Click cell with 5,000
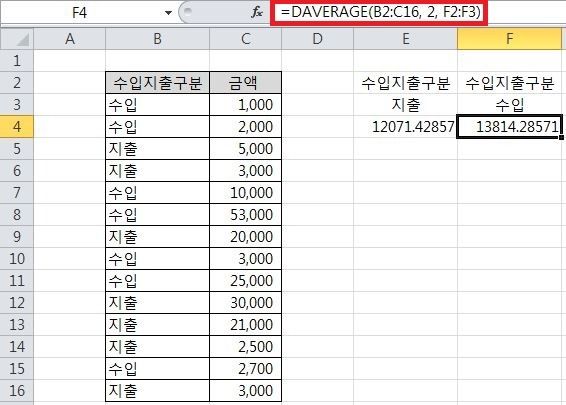 coord(245,149)
